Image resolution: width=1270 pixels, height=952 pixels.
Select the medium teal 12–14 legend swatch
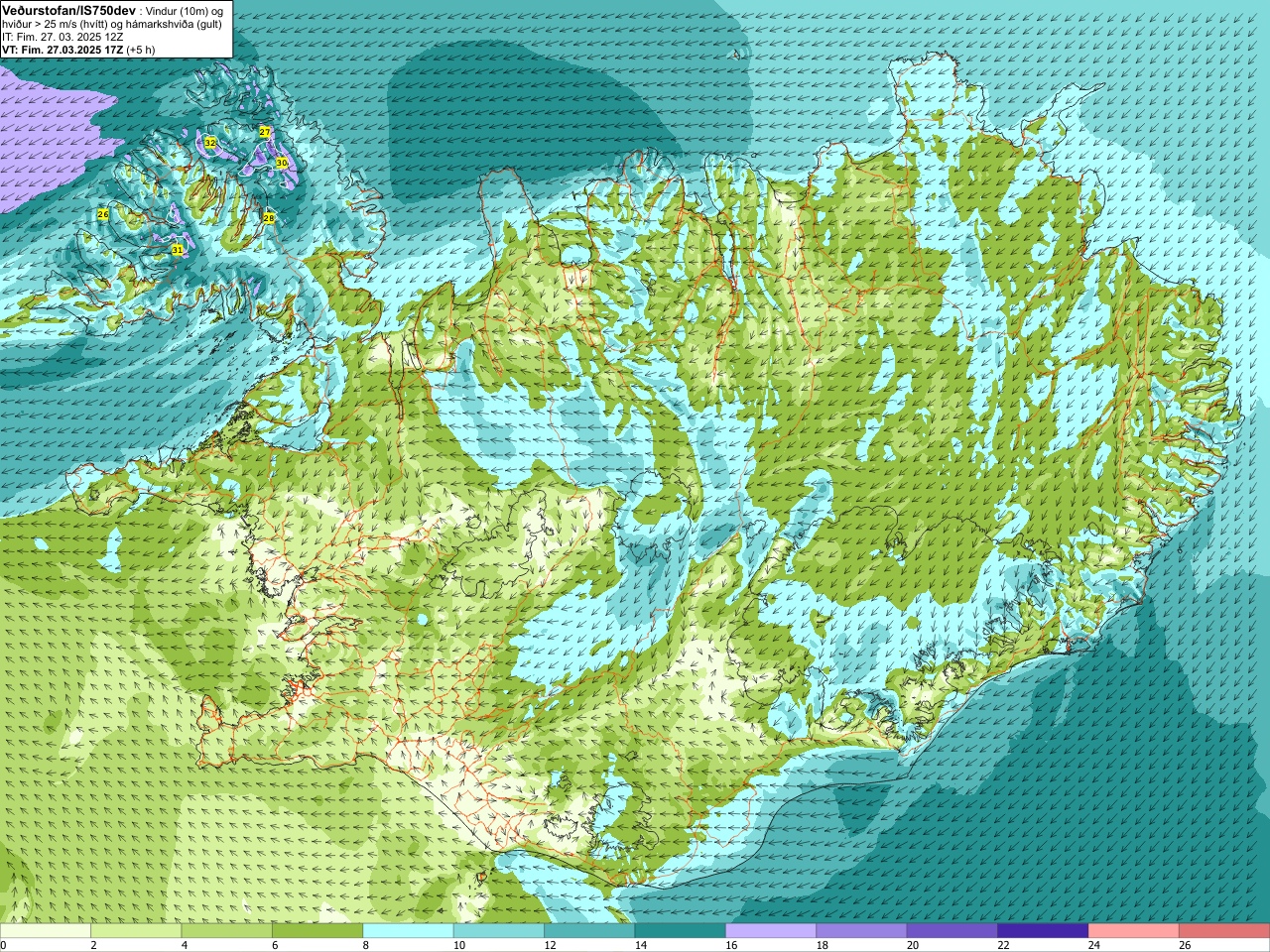coord(589,931)
